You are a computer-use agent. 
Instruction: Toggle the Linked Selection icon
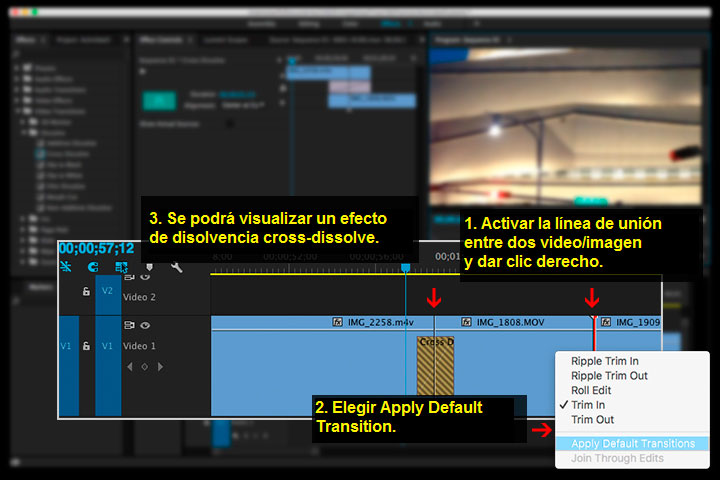tap(121, 267)
